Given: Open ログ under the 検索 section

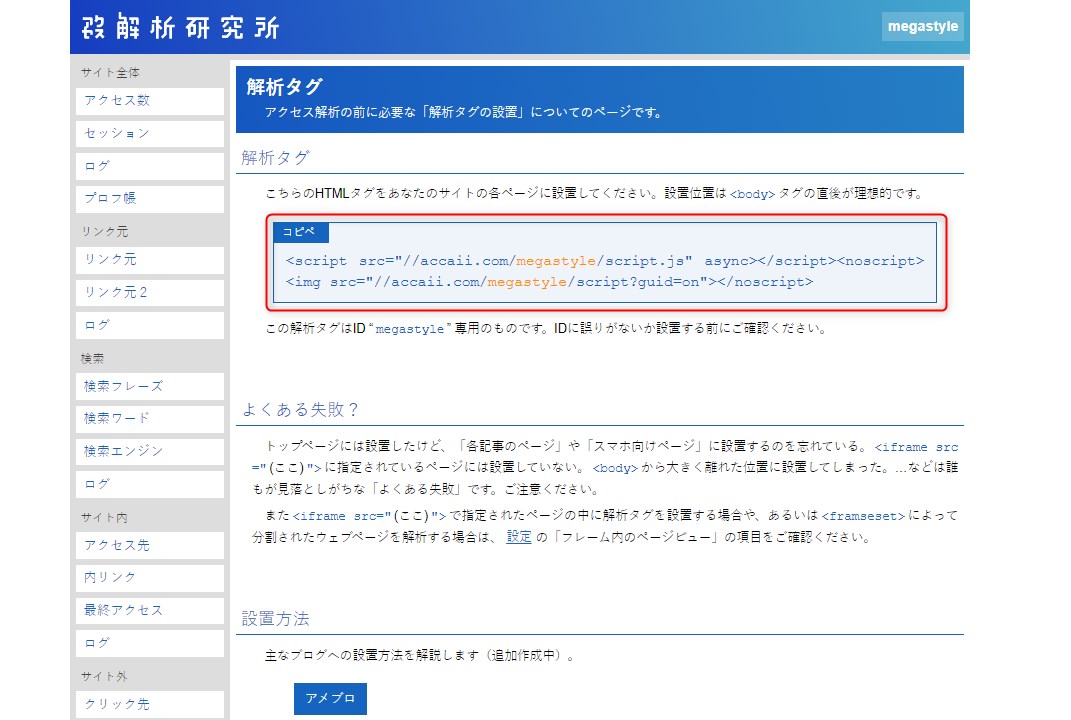Looking at the screenshot, I should [150, 484].
